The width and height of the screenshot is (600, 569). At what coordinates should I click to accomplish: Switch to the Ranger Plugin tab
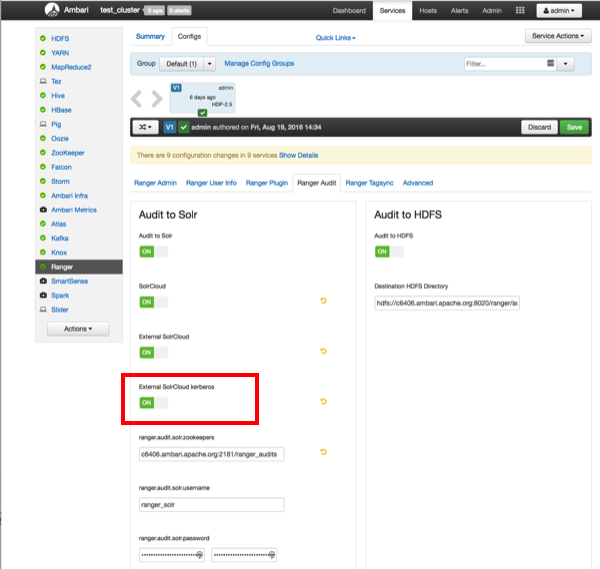click(x=267, y=183)
